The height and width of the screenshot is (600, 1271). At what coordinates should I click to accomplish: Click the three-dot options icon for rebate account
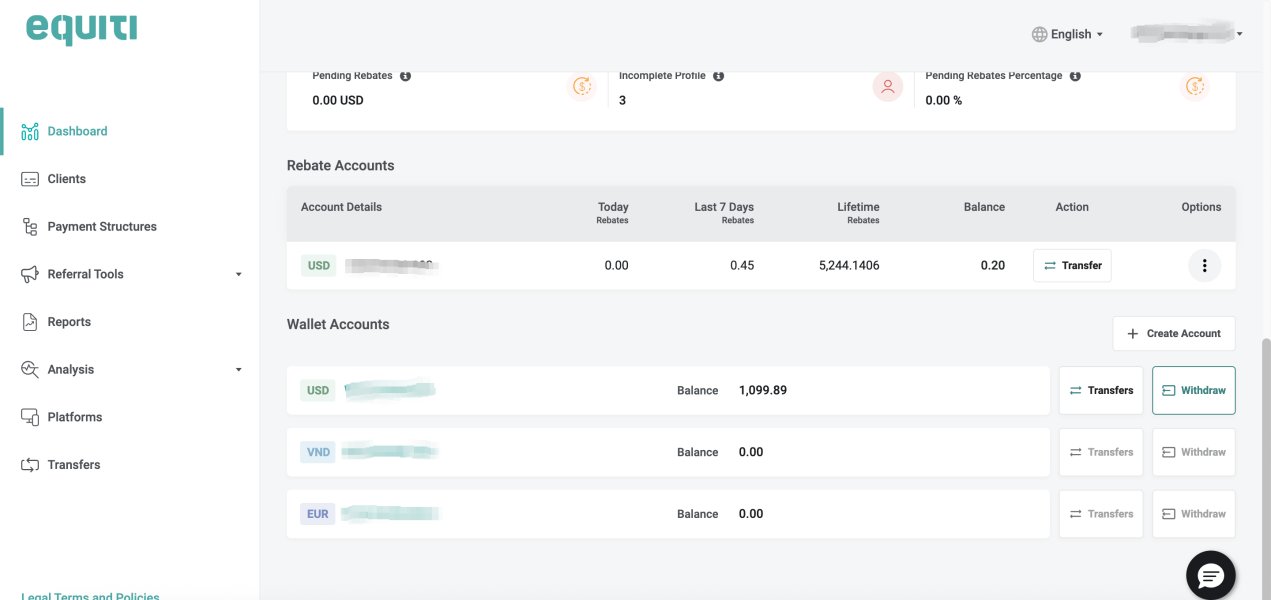1204,266
